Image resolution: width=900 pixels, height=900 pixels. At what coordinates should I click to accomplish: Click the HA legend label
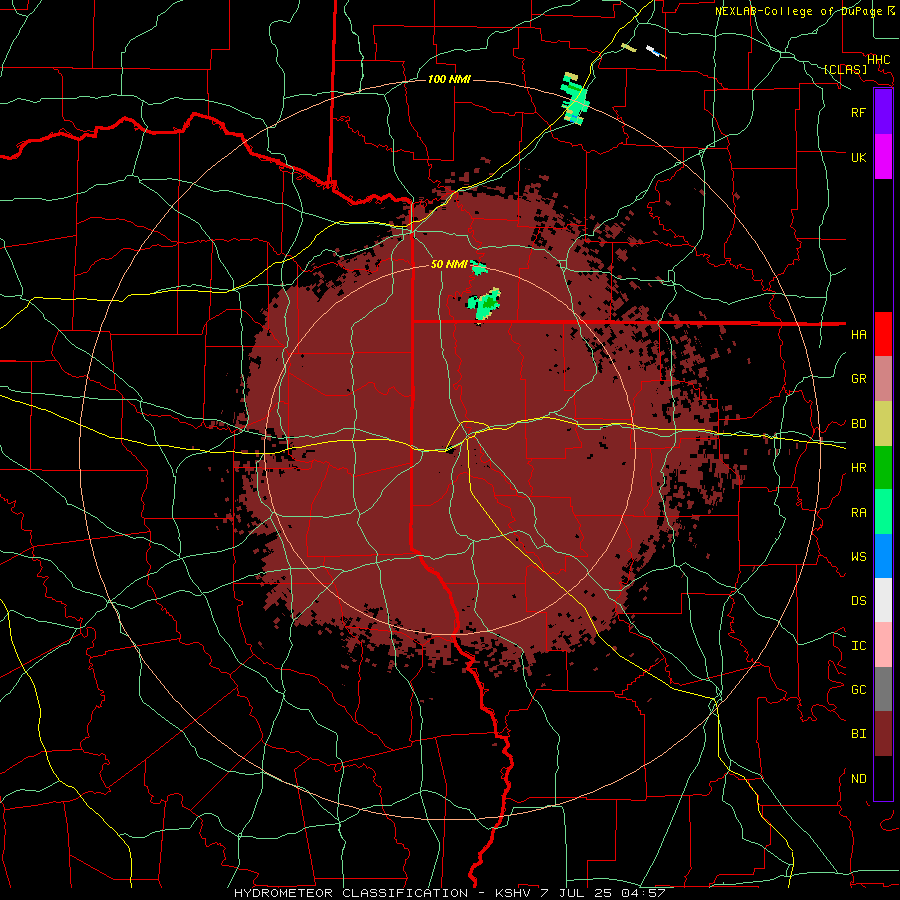858,335
